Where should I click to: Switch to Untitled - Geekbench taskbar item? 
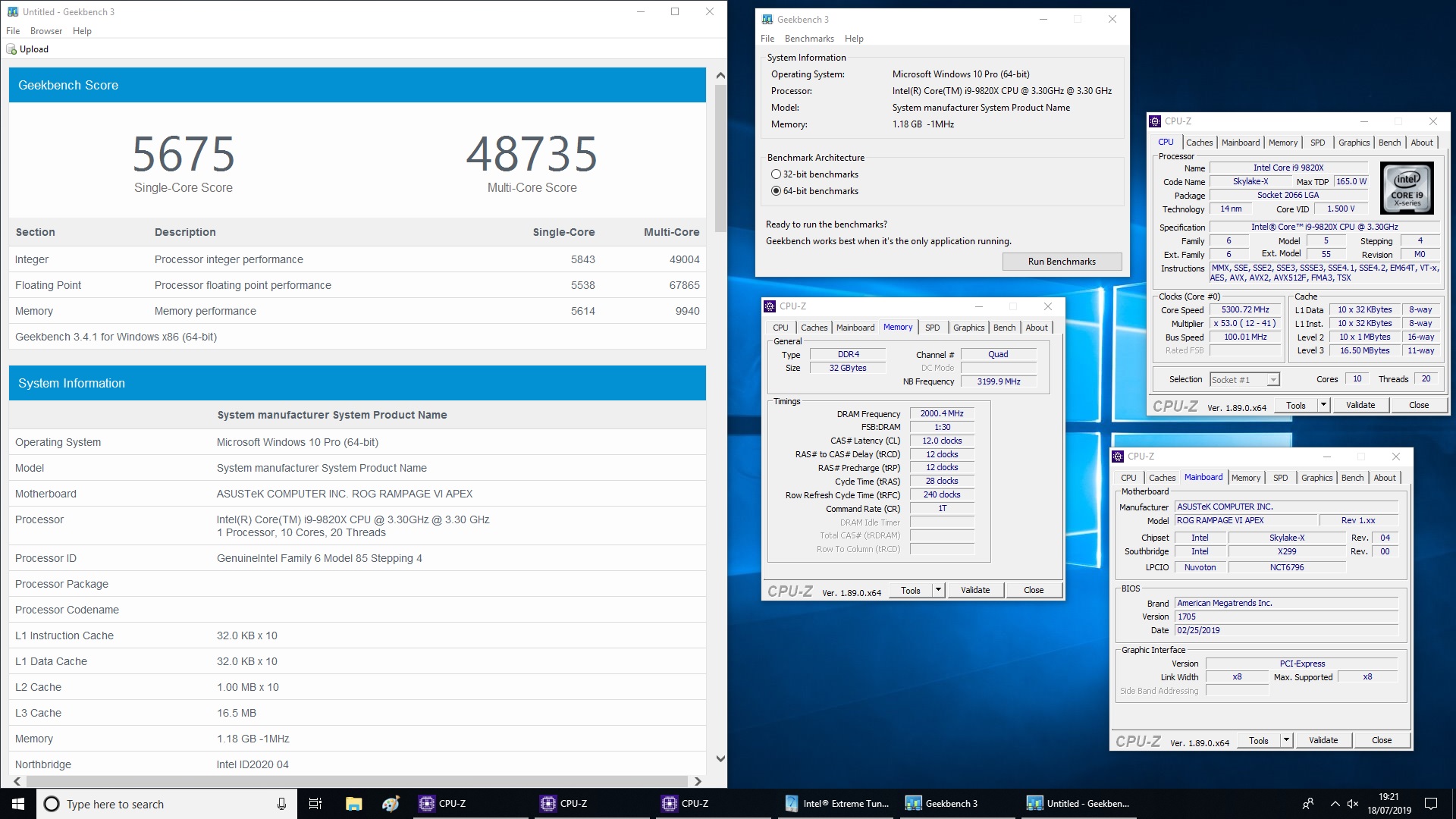(x=1080, y=804)
